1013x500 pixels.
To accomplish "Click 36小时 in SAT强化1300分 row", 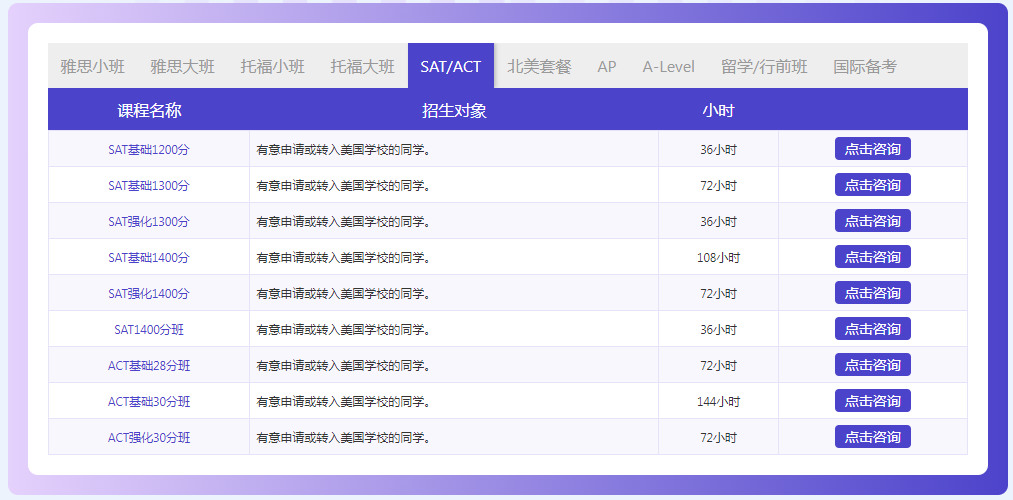I will click(718, 222).
